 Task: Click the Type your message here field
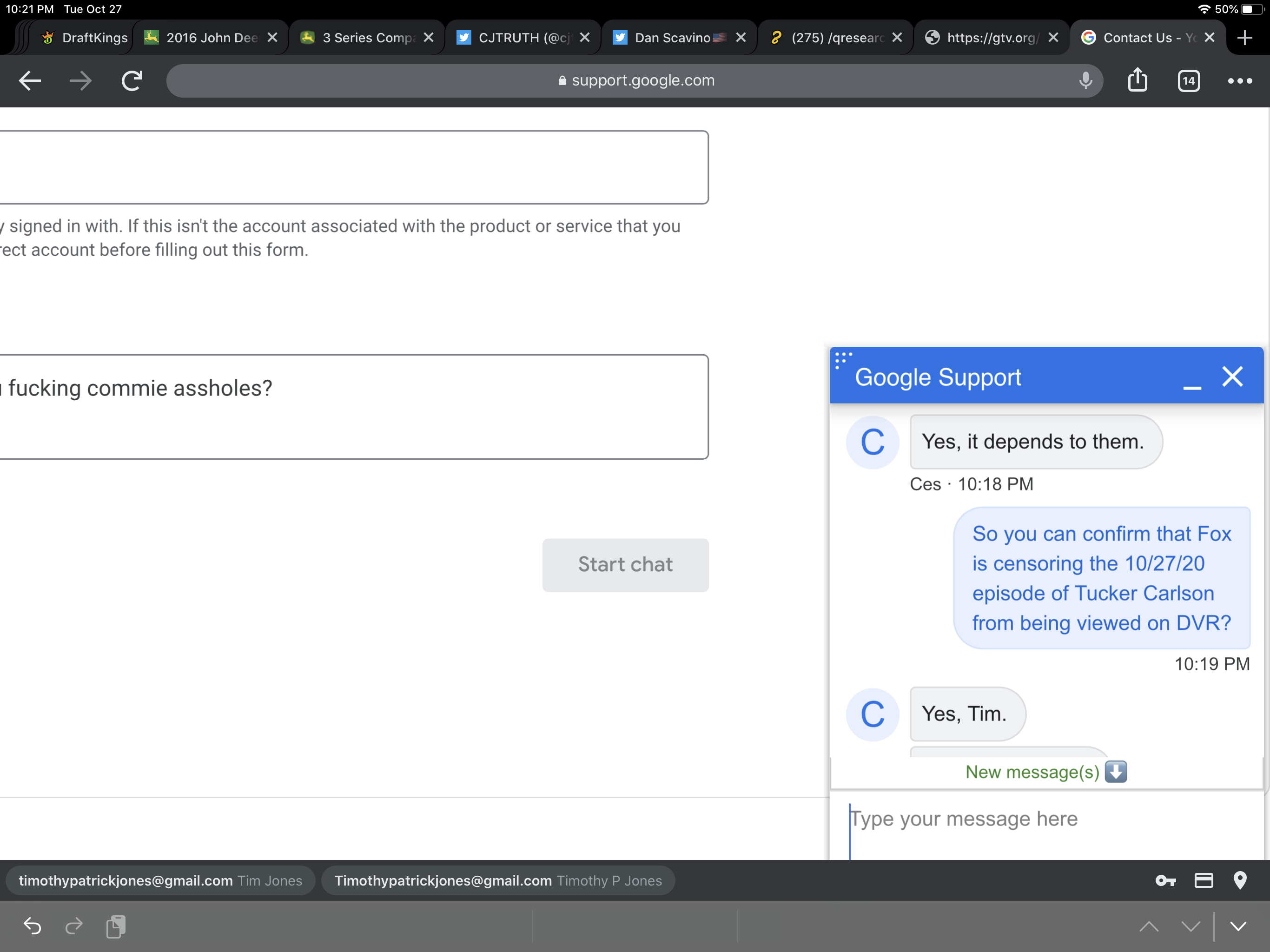pyautogui.click(x=1046, y=825)
